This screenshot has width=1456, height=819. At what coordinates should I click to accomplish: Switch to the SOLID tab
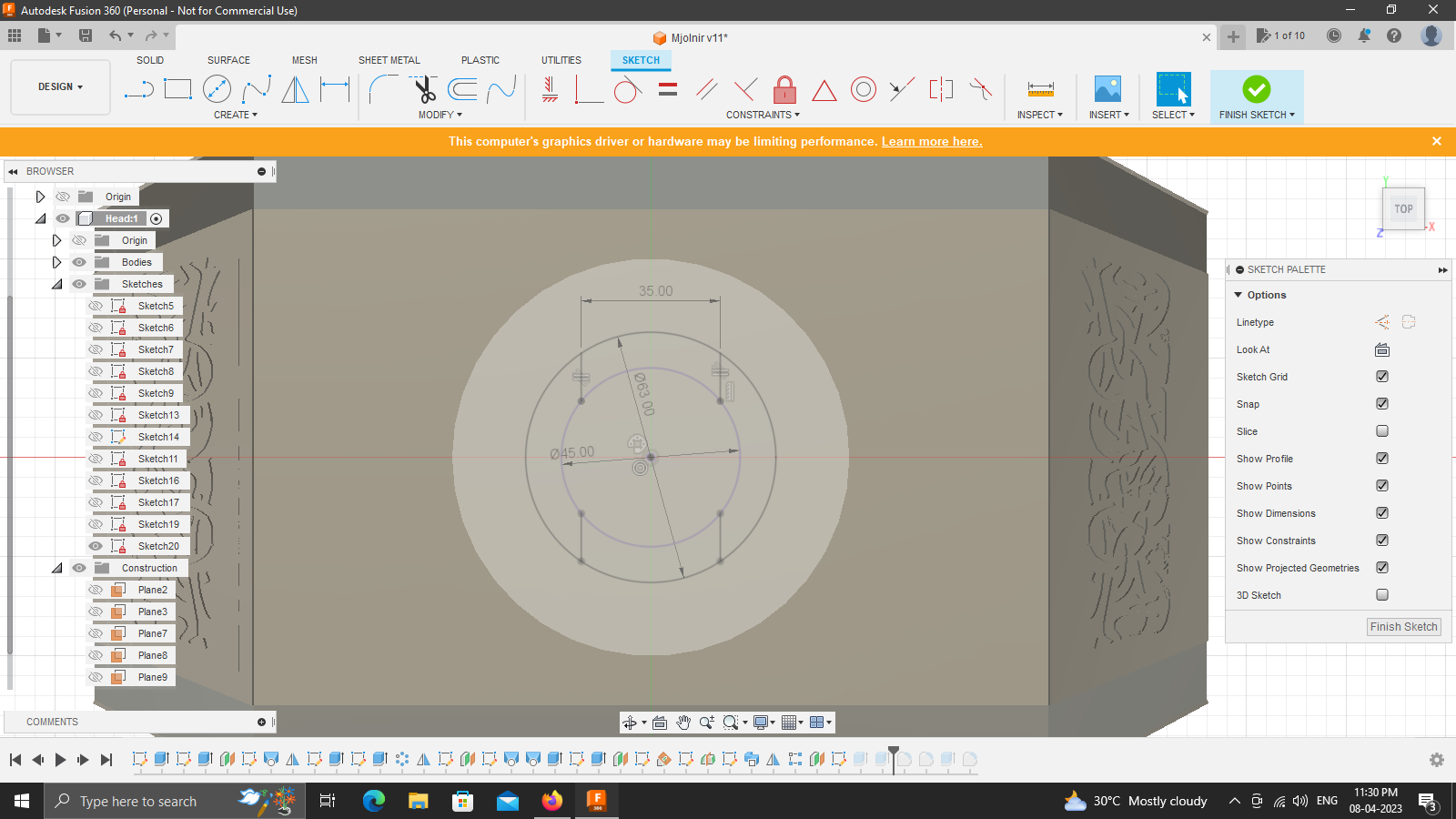click(x=150, y=60)
